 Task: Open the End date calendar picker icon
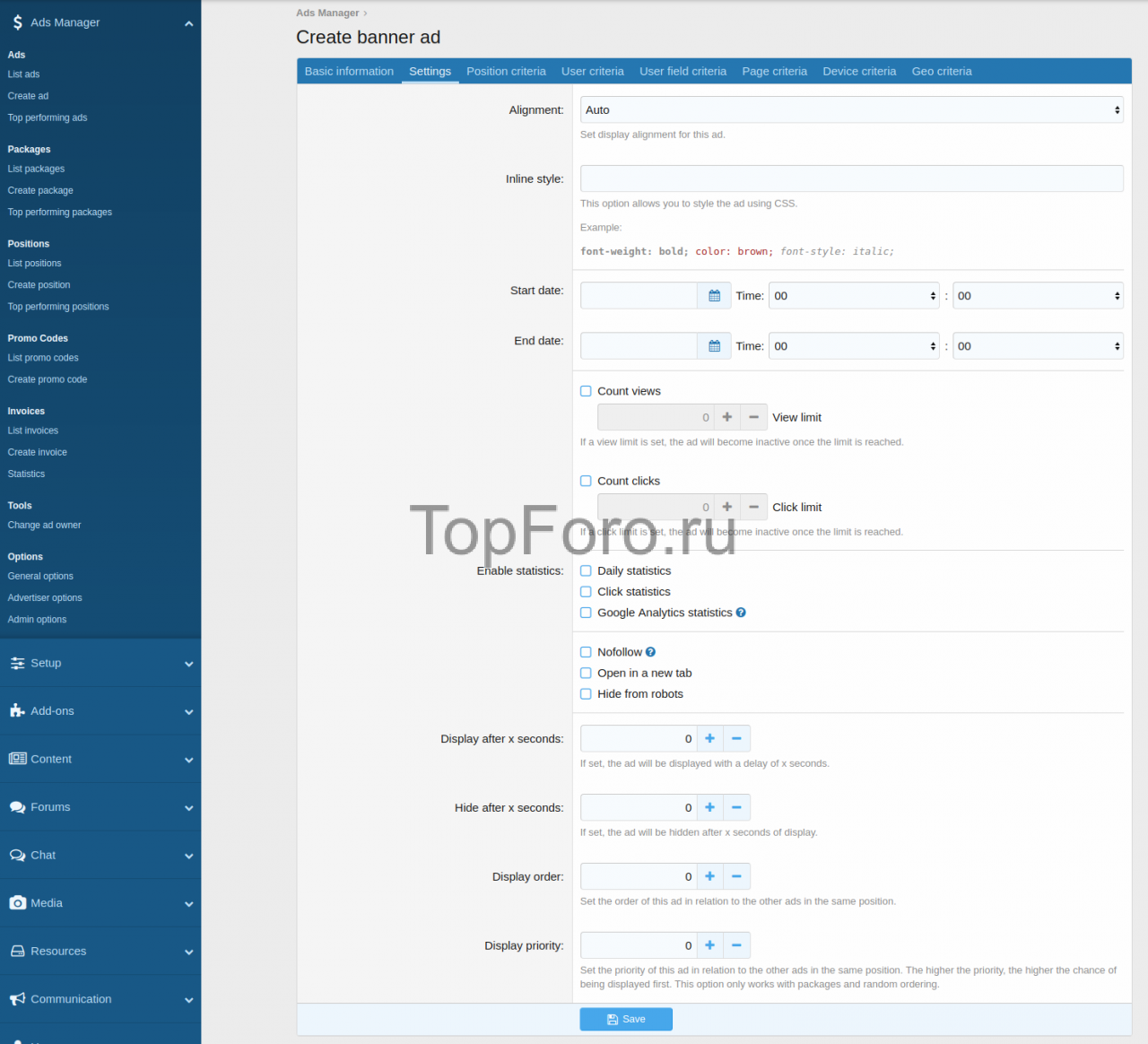714,346
